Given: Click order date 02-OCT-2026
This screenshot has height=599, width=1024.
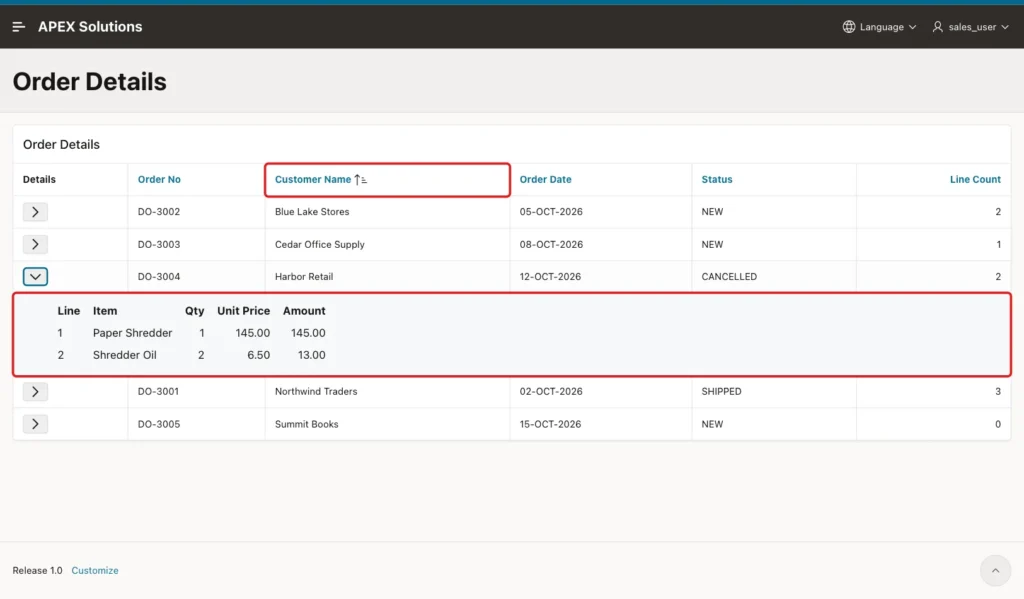Looking at the screenshot, I should click(x=551, y=391).
